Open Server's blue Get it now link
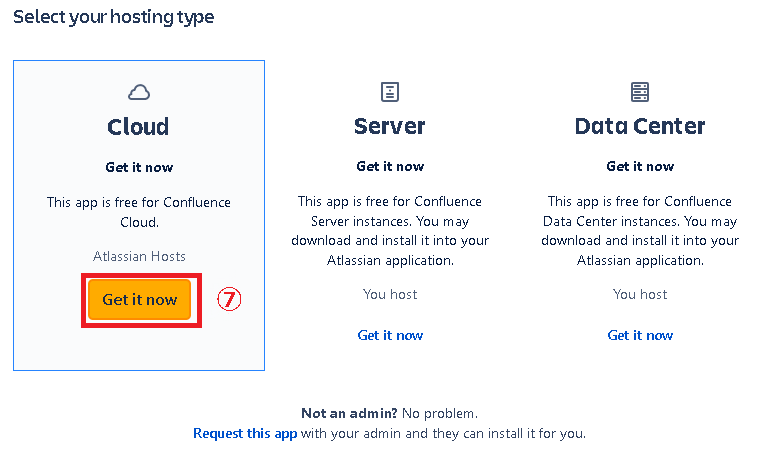 [x=390, y=335]
